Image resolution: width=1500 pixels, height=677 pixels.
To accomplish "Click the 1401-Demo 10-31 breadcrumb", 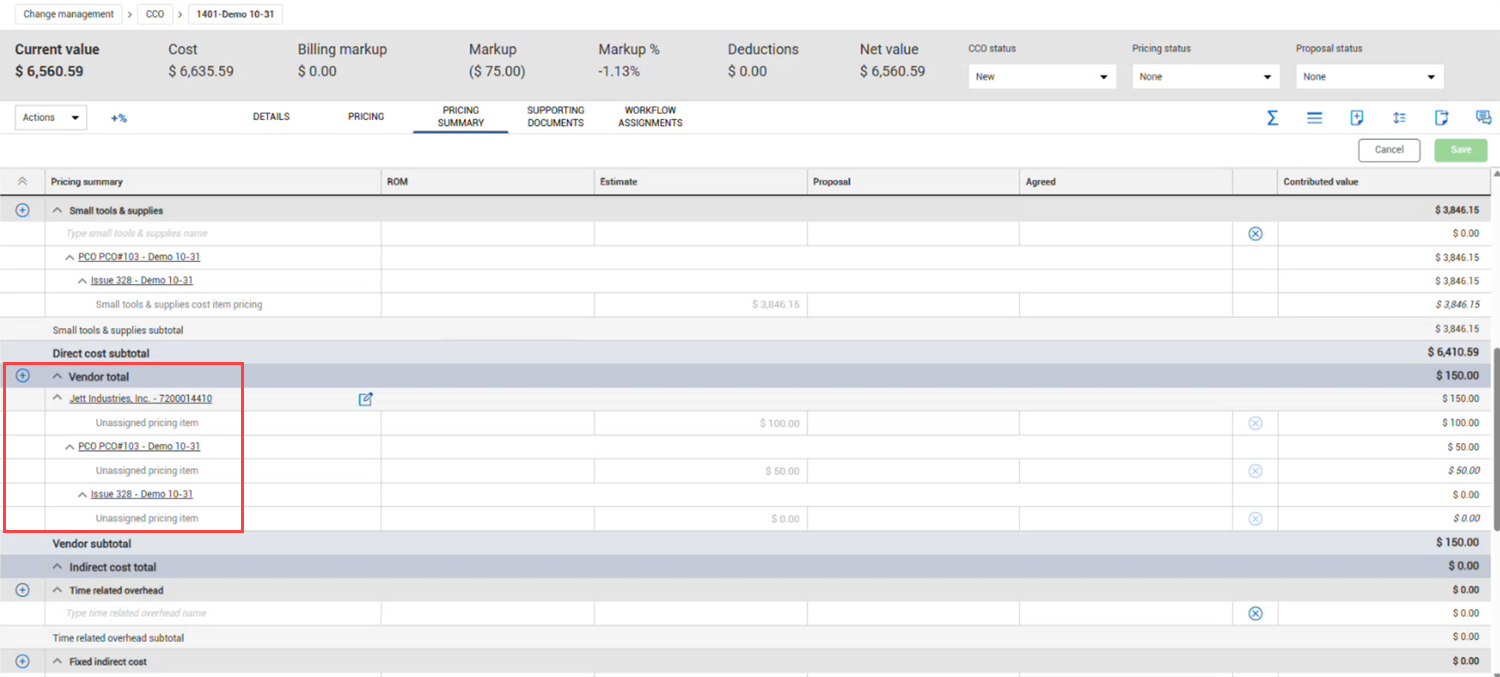I will tap(236, 14).
